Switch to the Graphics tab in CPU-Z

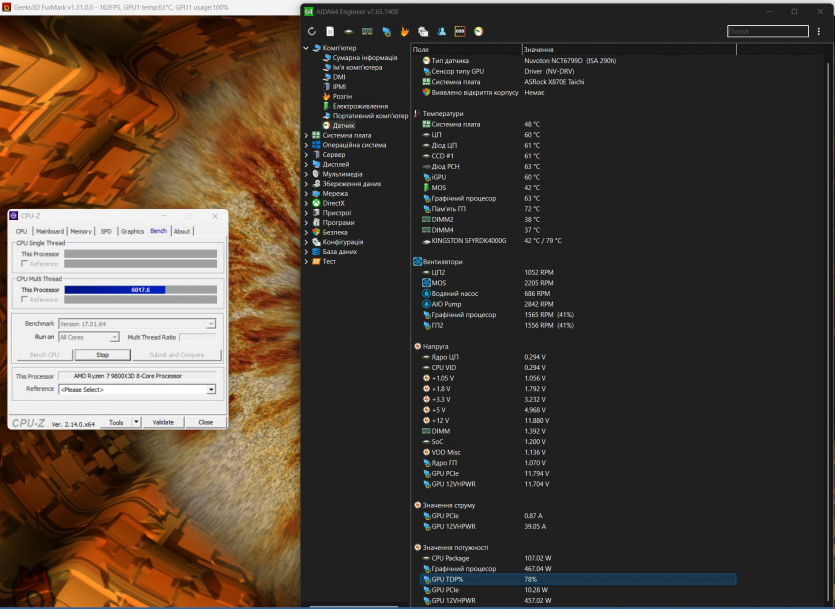pos(132,231)
